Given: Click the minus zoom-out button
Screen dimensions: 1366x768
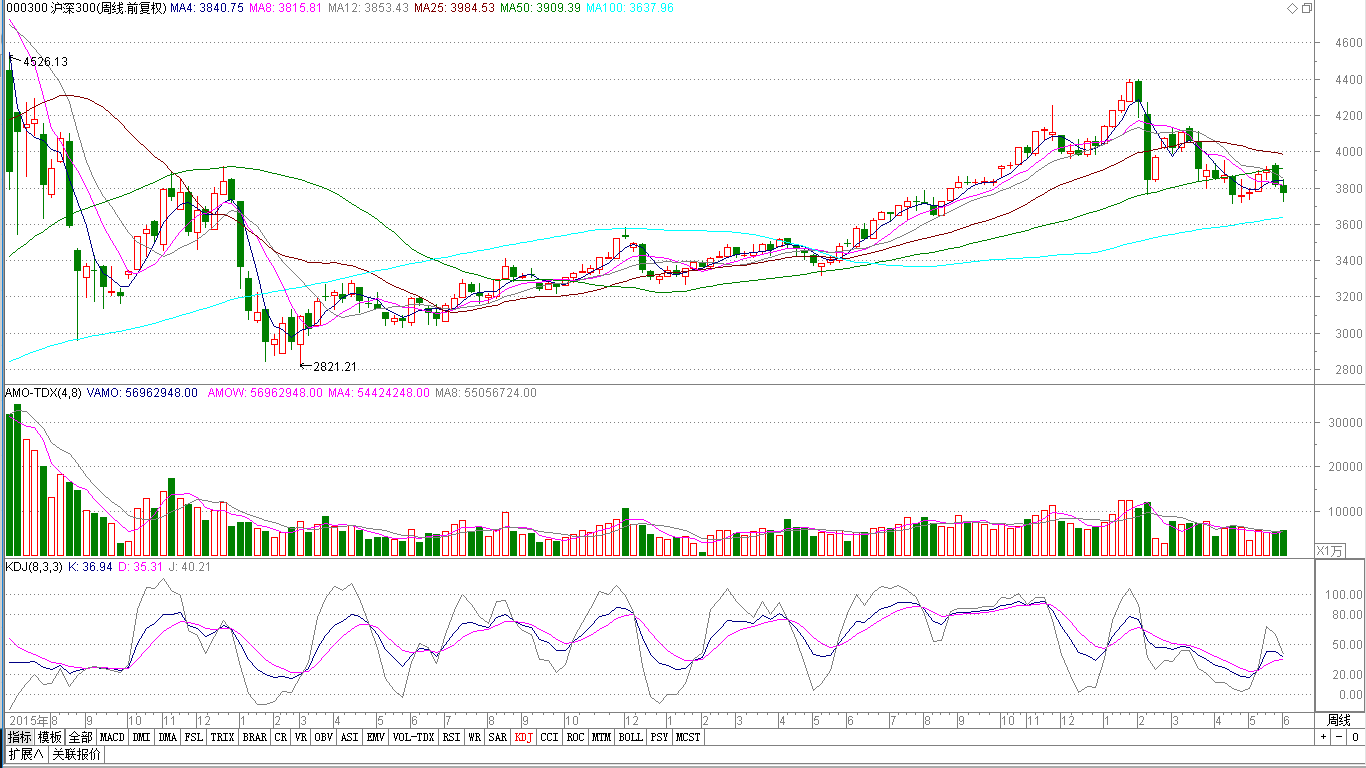Looking at the screenshot, I should point(1339,737).
